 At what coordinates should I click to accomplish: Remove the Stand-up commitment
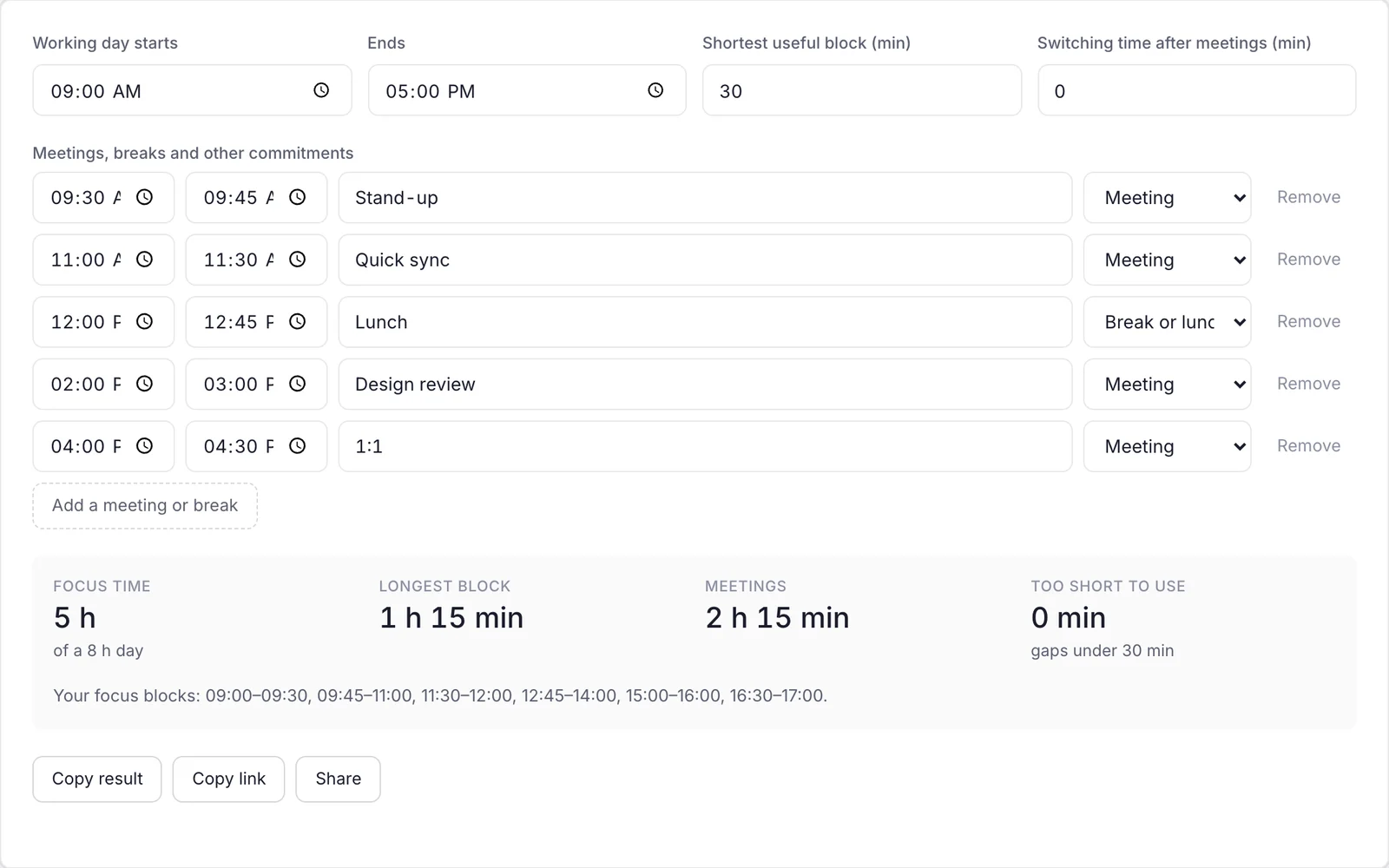point(1308,197)
